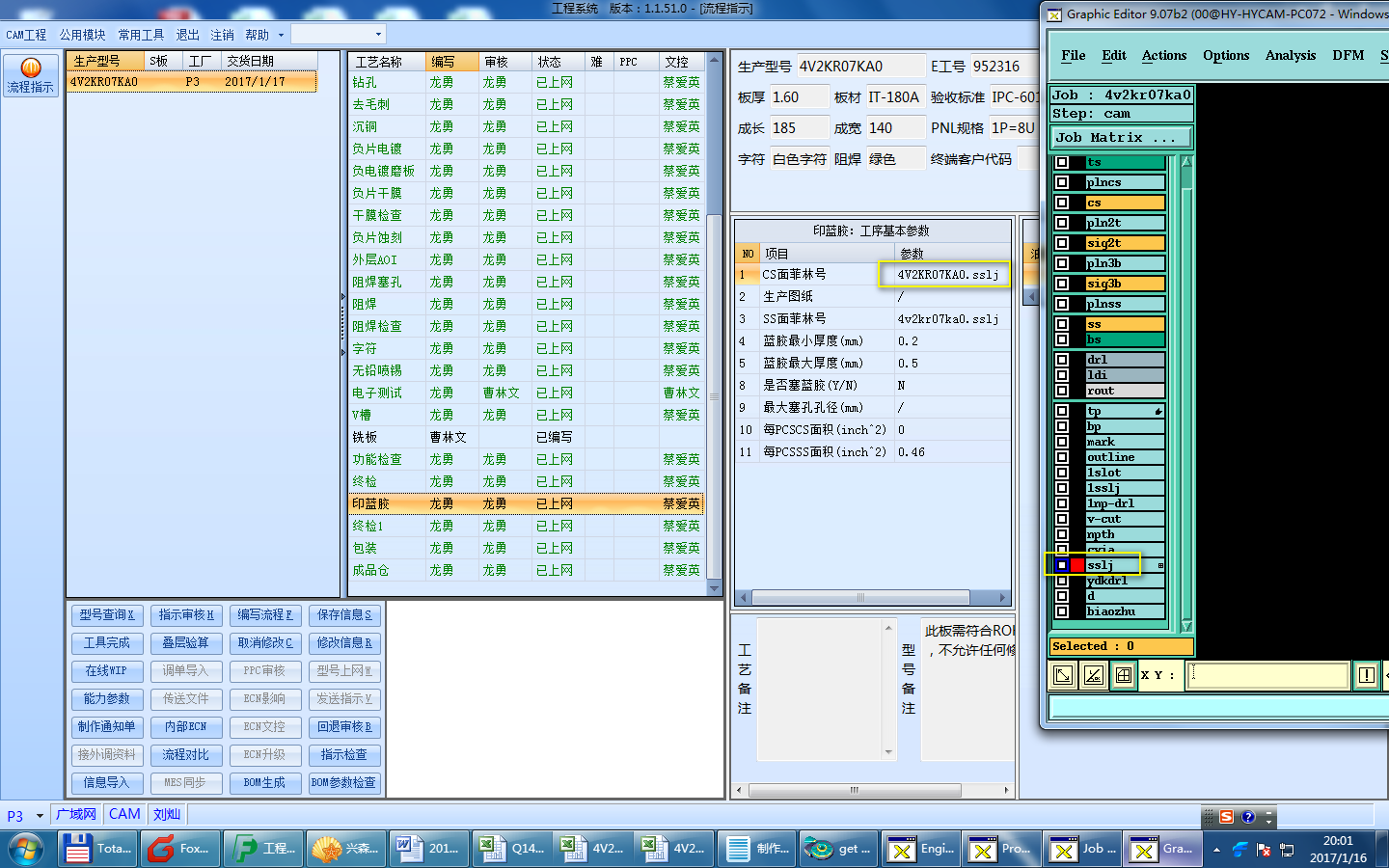The height and width of the screenshot is (868, 1389).
Task: Select the 4V2KR07KA0 row in production list
Action: pyautogui.click(x=192, y=82)
